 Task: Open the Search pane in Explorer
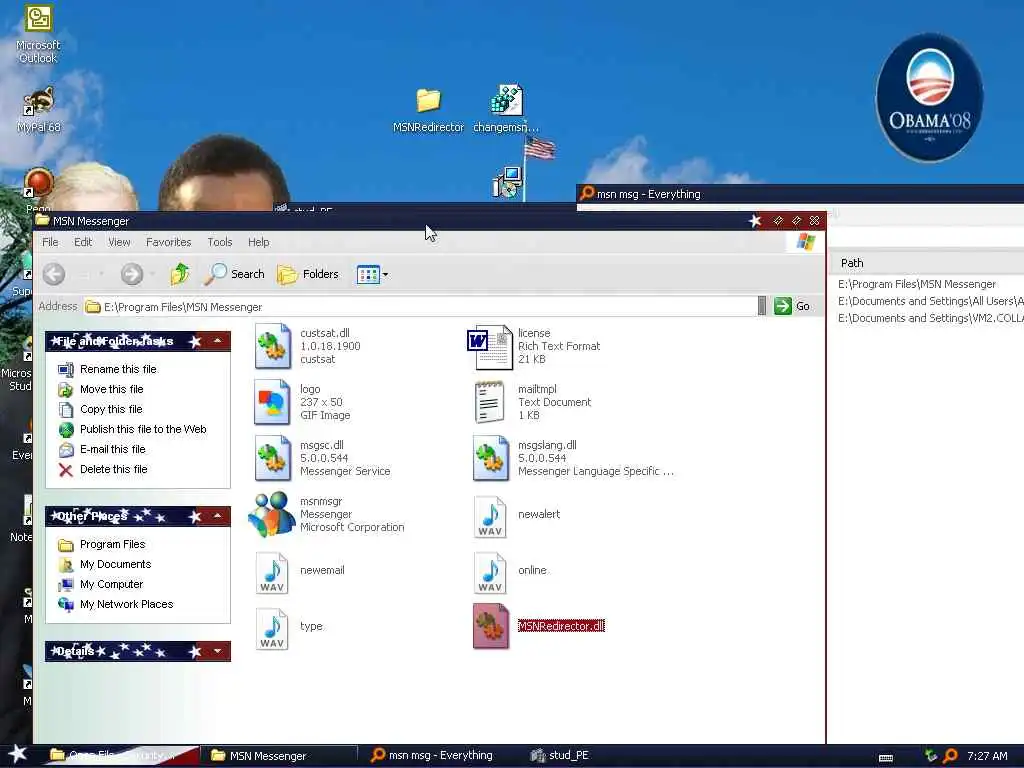click(x=234, y=274)
